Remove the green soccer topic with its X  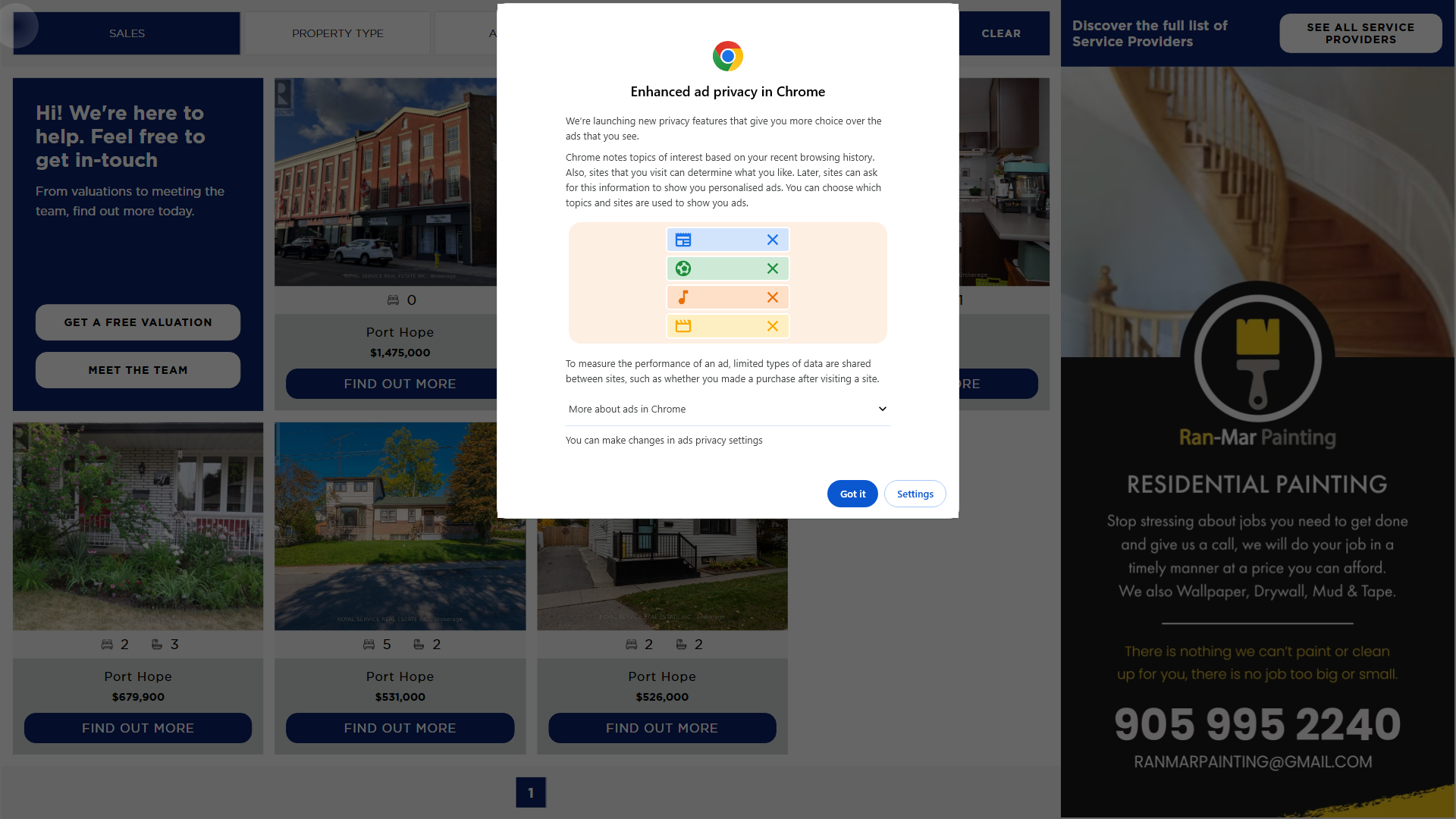click(x=772, y=268)
